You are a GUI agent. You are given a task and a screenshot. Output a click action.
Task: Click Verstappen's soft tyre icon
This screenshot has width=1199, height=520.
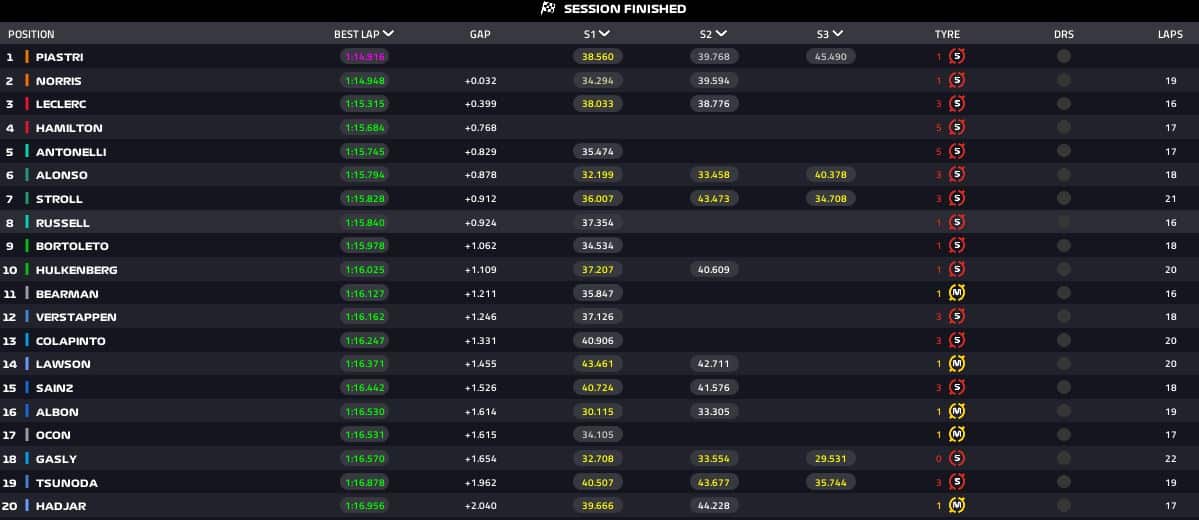tap(957, 316)
